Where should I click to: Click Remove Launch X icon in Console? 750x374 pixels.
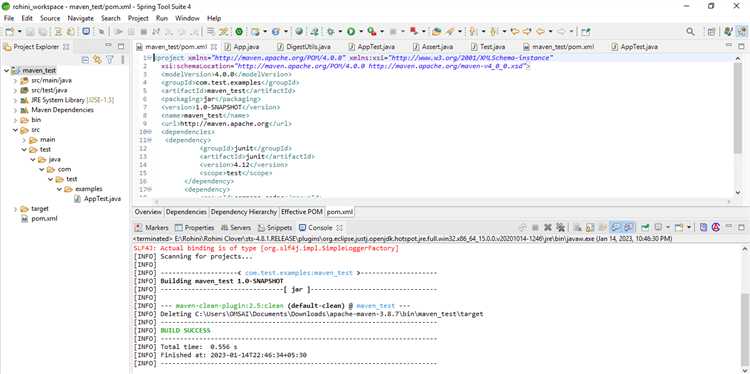click(548, 228)
